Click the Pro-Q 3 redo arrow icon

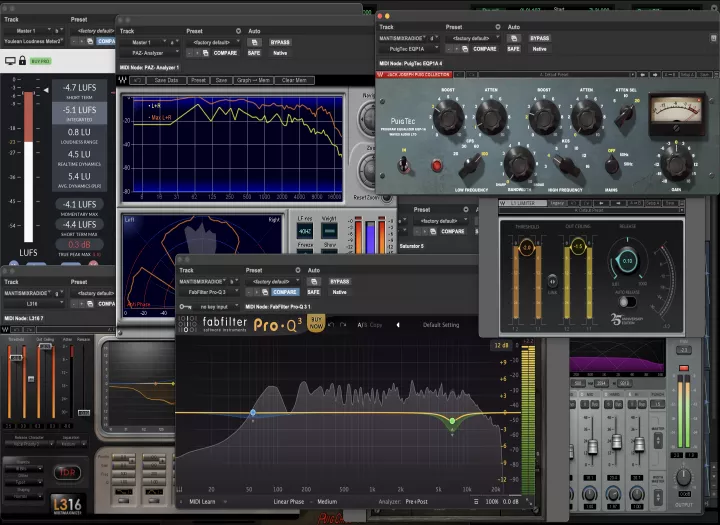[343, 325]
